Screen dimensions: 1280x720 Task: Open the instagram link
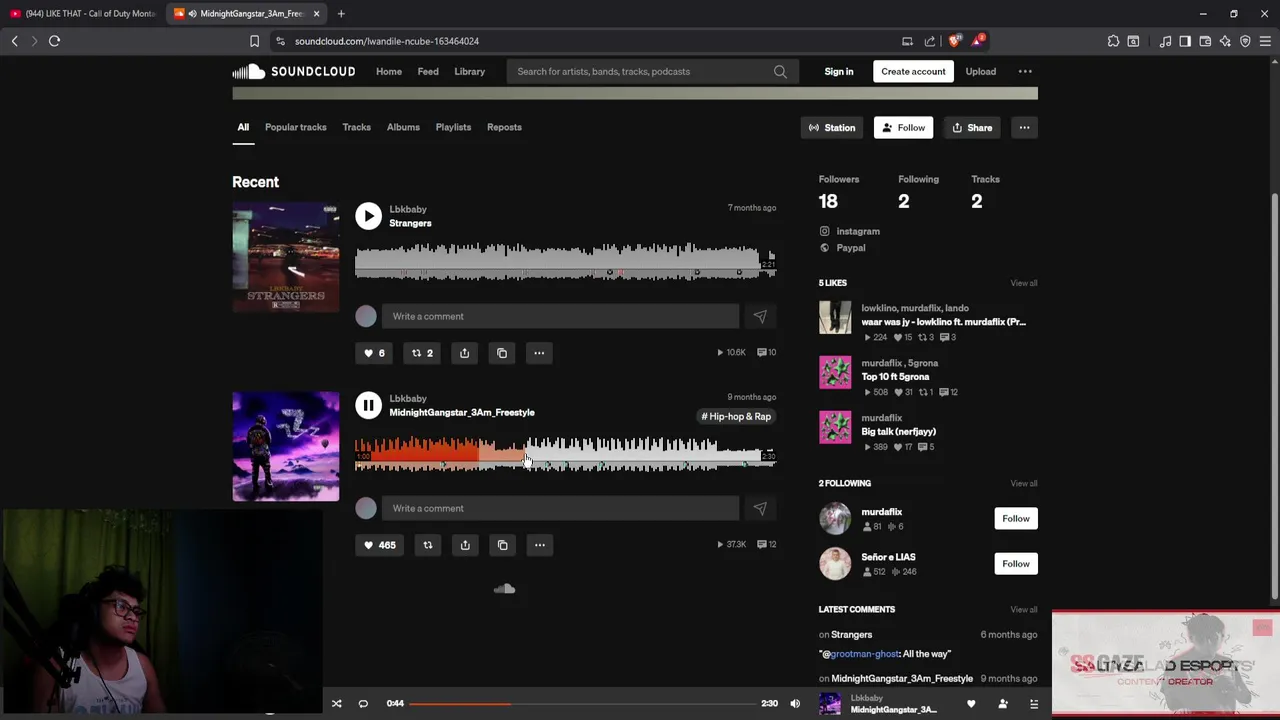point(858,231)
